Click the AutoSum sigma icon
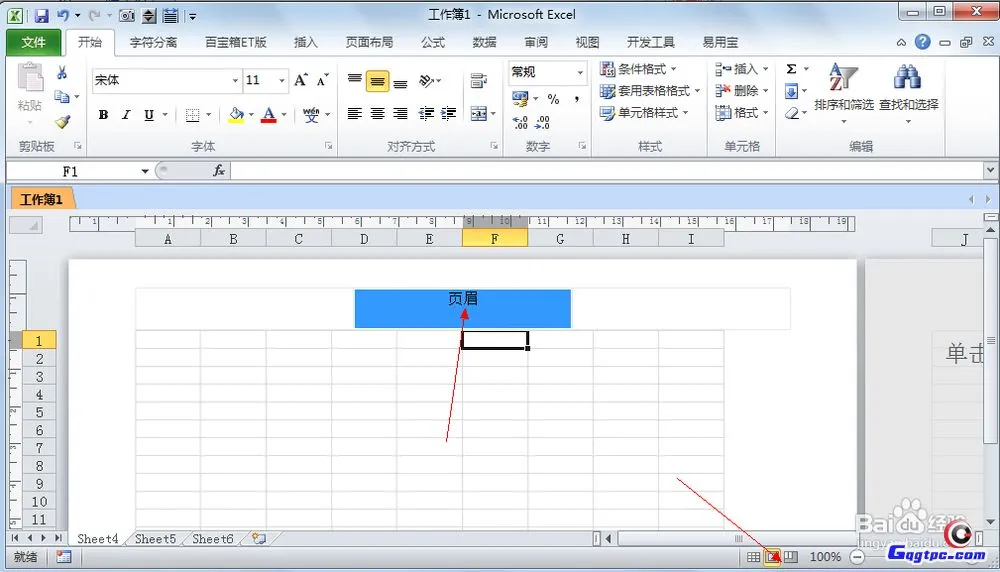The width and height of the screenshot is (1000, 572). (791, 69)
